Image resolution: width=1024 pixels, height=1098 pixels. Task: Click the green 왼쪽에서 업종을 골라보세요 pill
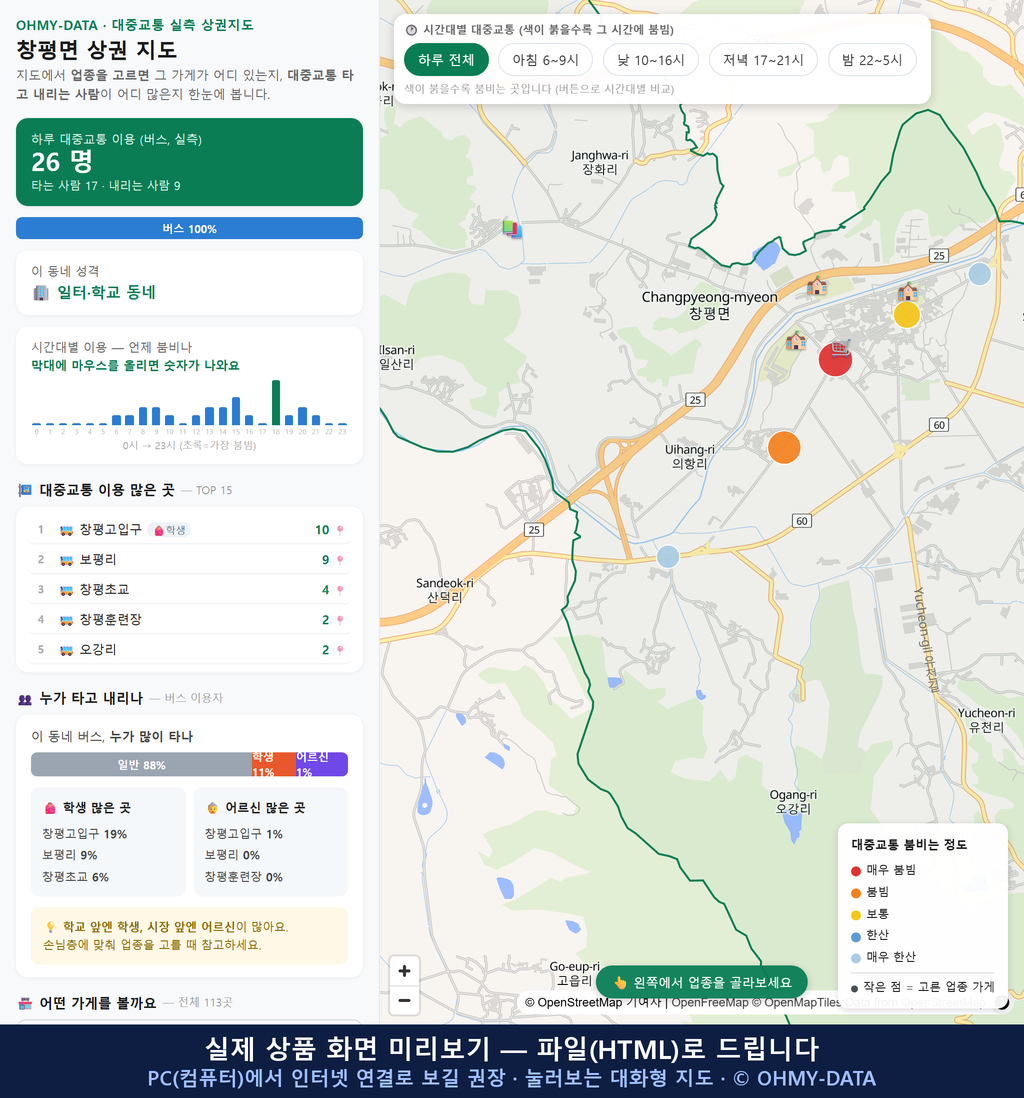[x=702, y=982]
